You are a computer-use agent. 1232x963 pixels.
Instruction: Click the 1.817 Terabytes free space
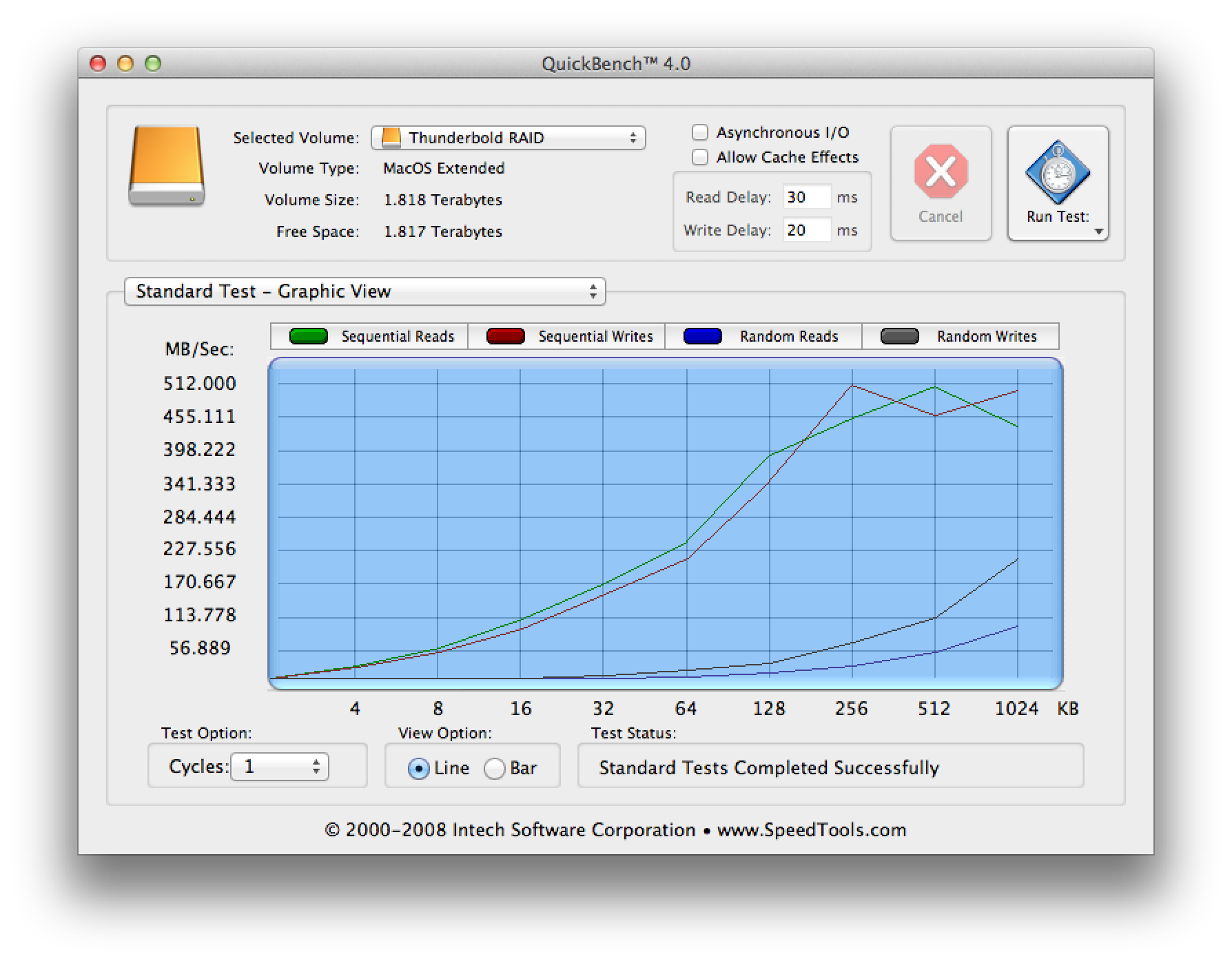tap(443, 231)
